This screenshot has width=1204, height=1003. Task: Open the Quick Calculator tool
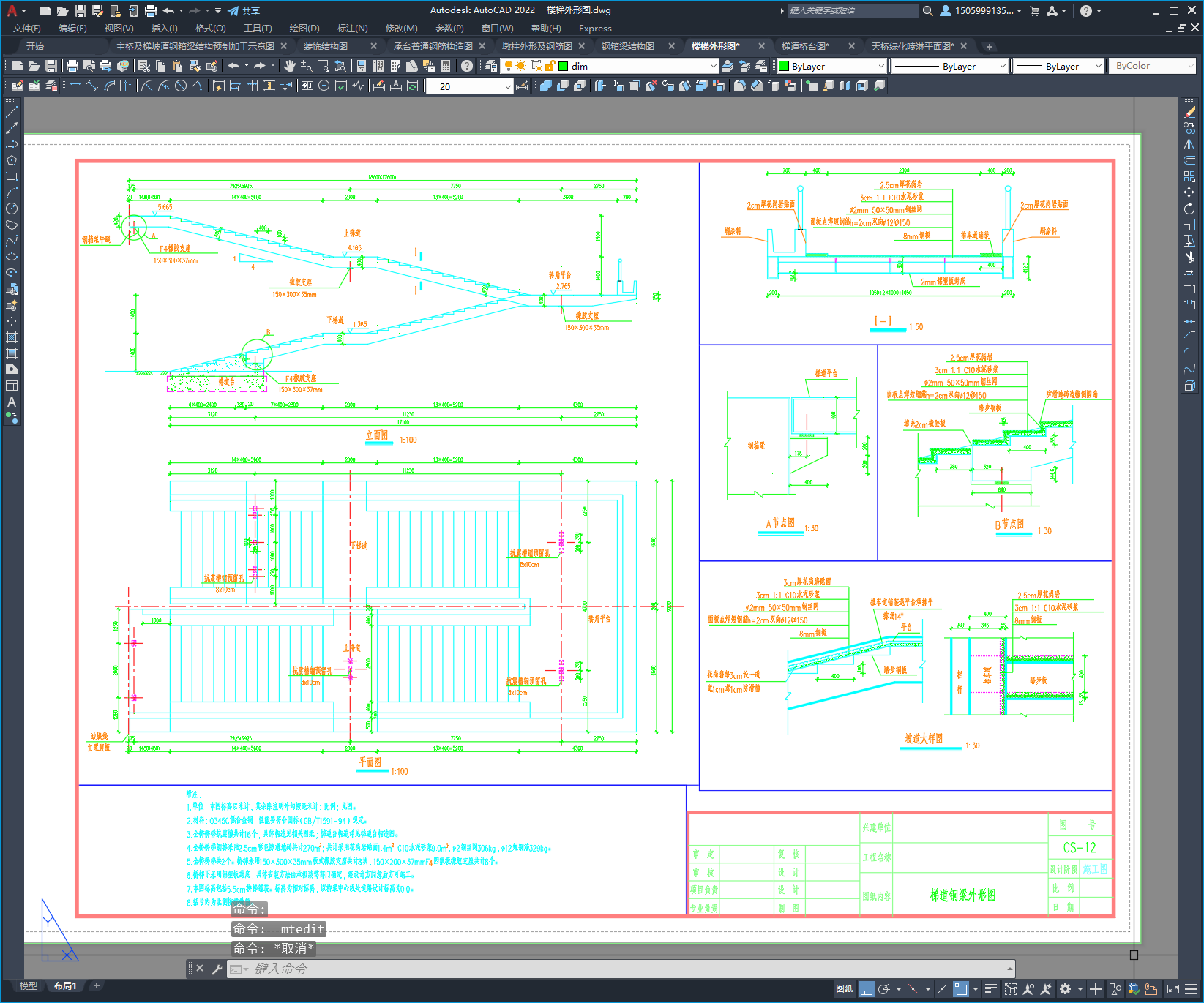tap(446, 66)
